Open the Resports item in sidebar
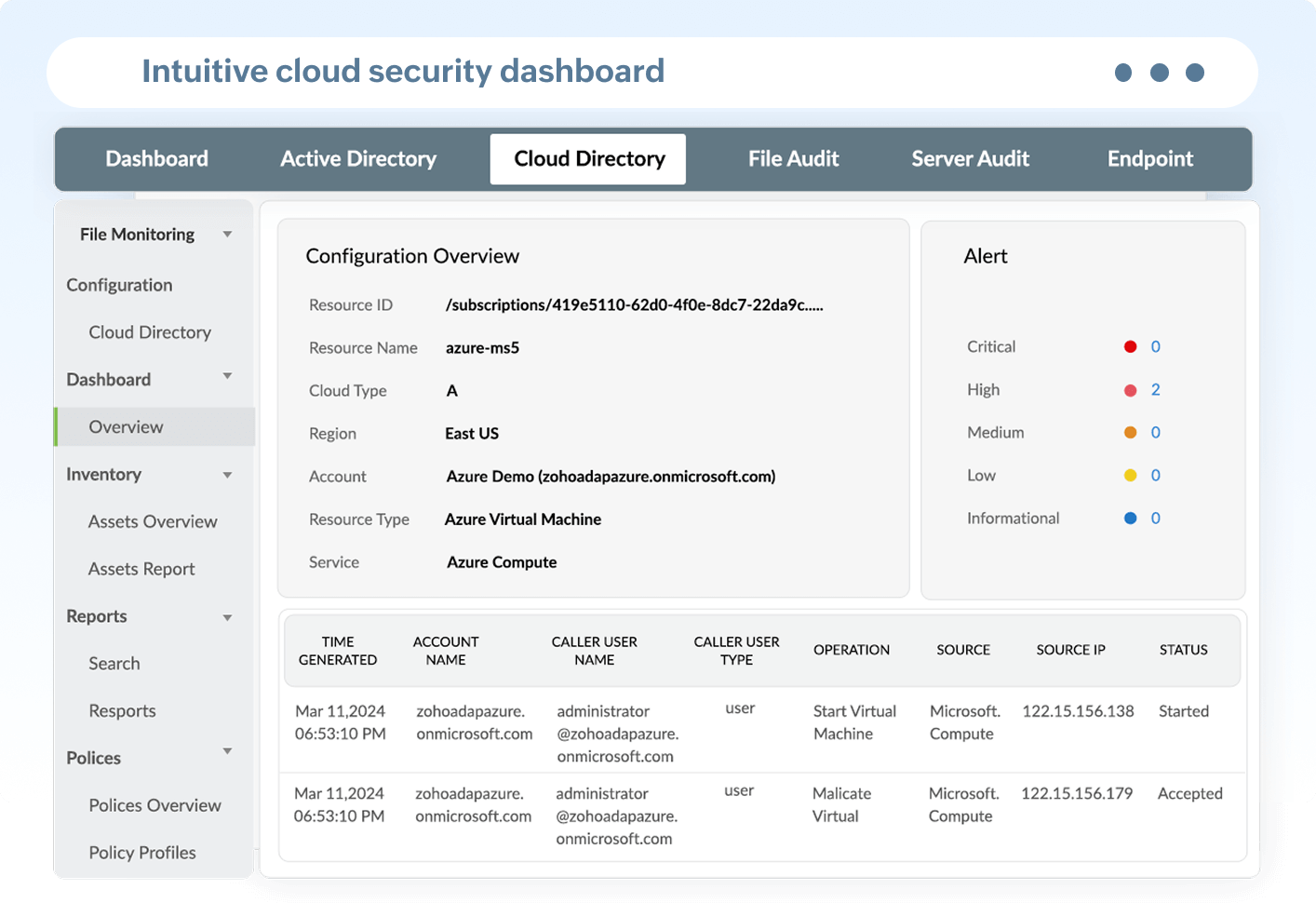Screen dimensions: 1316x903 tap(122, 711)
